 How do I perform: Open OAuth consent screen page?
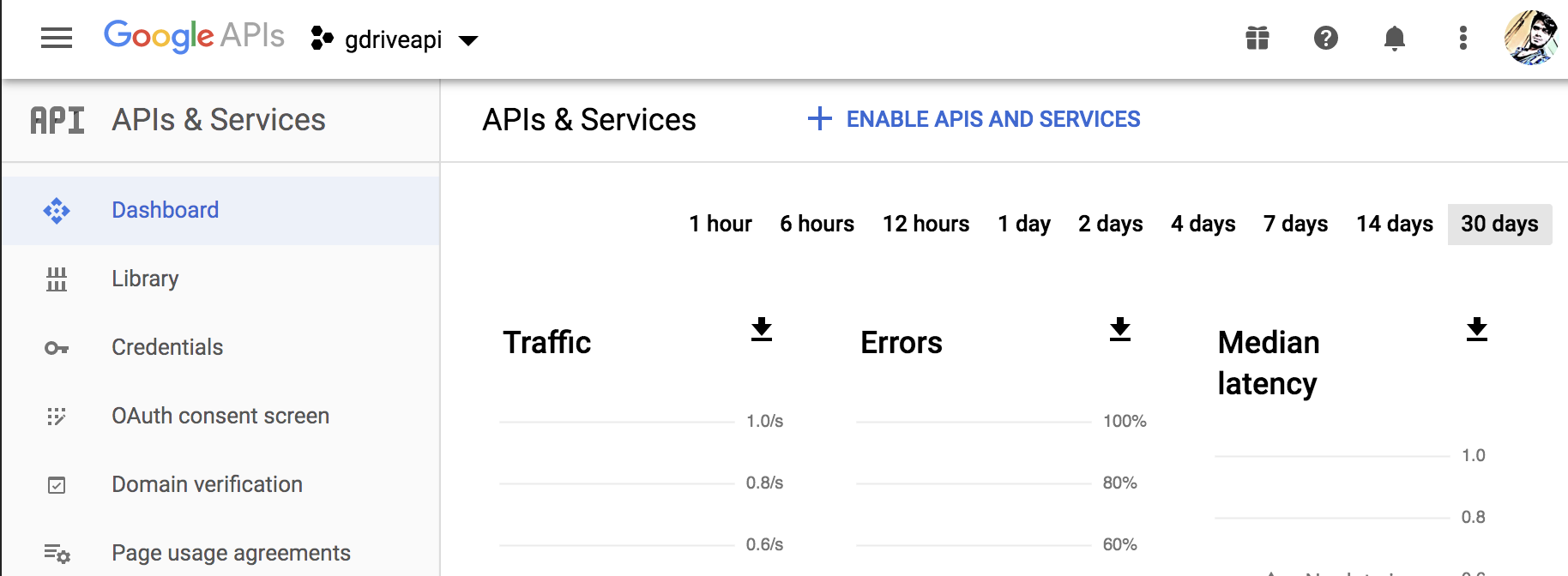pos(220,417)
